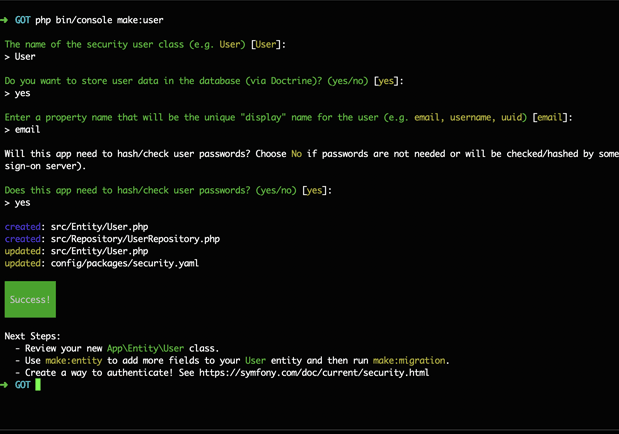The image size is (619, 434).
Task: Click 'created: src/Entity/User.php' line
Action: 76,227
